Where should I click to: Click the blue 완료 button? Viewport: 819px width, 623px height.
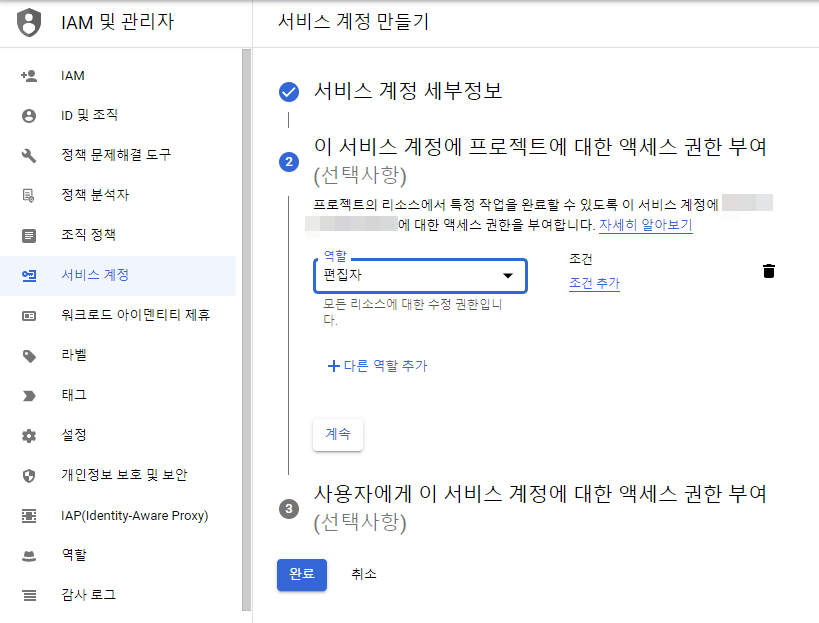(x=301, y=574)
